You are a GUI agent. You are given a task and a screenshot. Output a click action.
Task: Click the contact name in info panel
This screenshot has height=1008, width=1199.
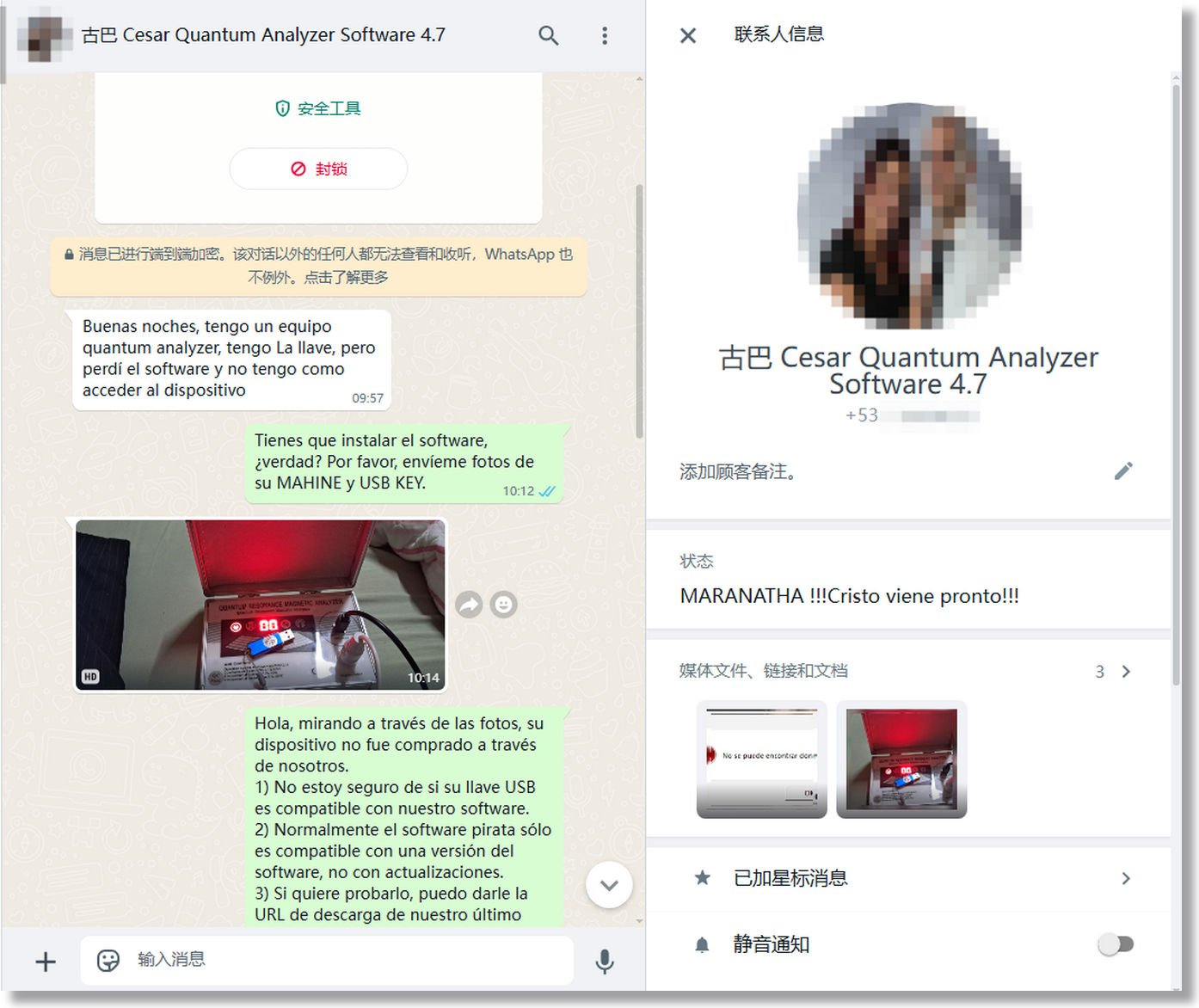(x=908, y=370)
